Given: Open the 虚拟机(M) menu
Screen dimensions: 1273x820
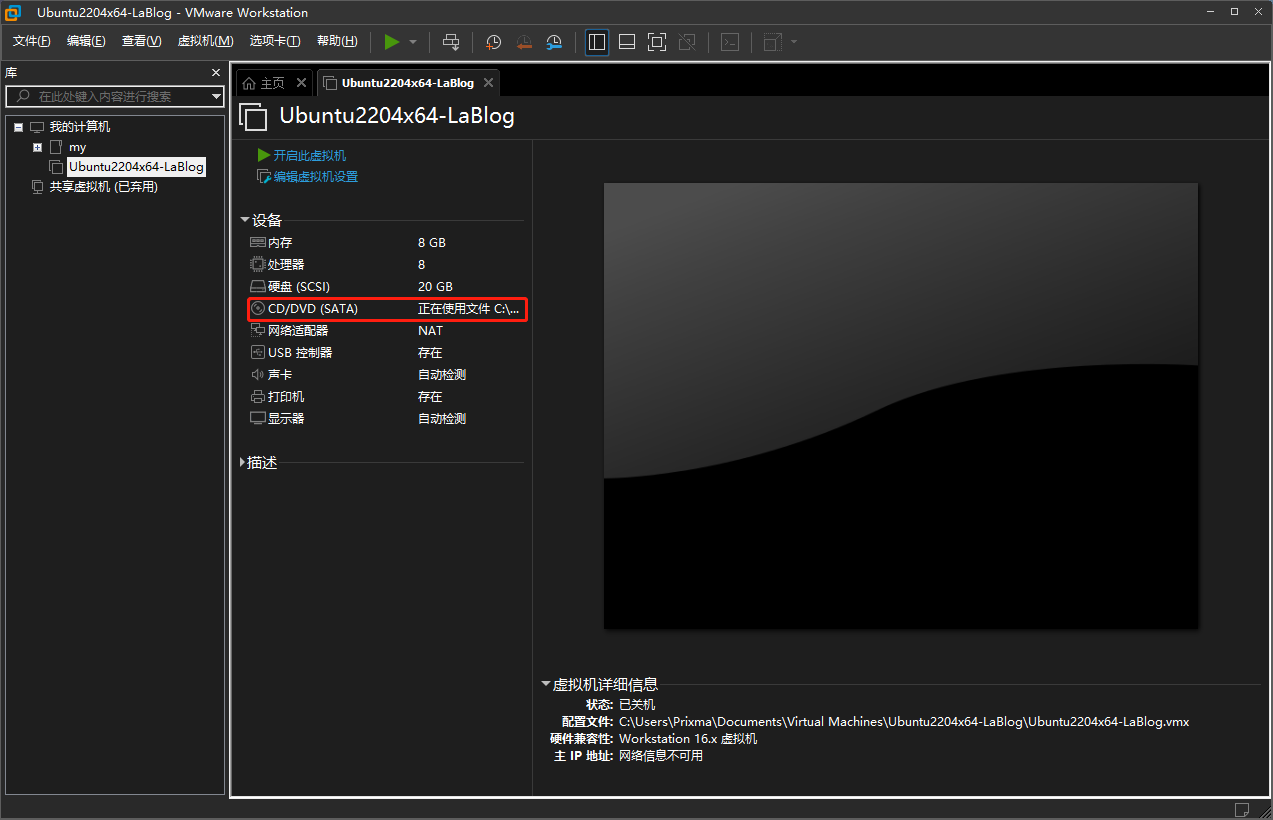Looking at the screenshot, I should 205,41.
